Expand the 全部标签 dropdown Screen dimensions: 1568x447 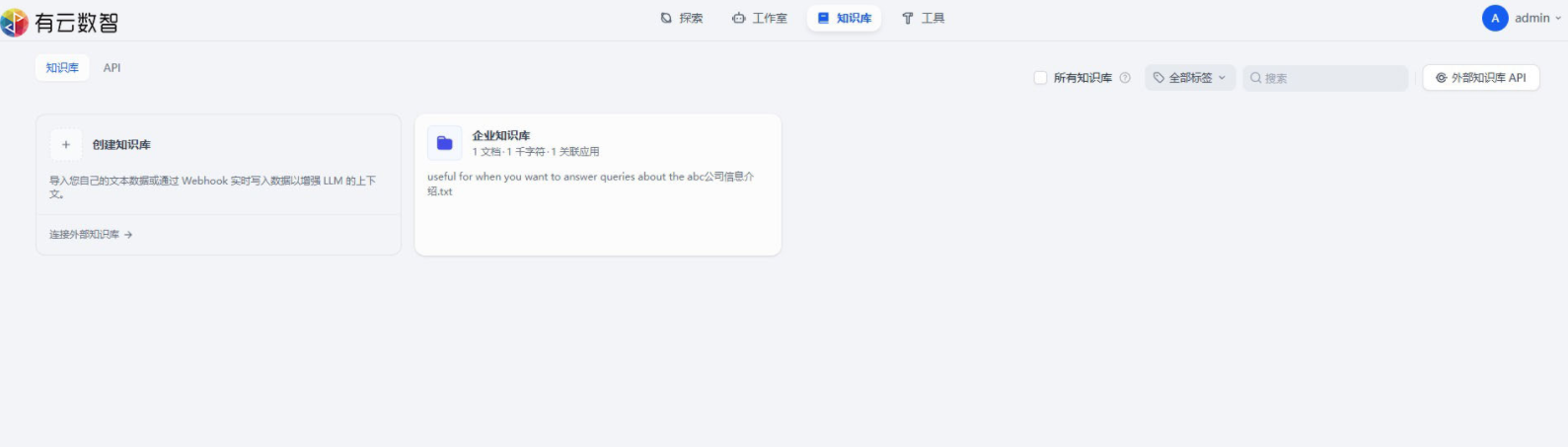coord(1190,78)
